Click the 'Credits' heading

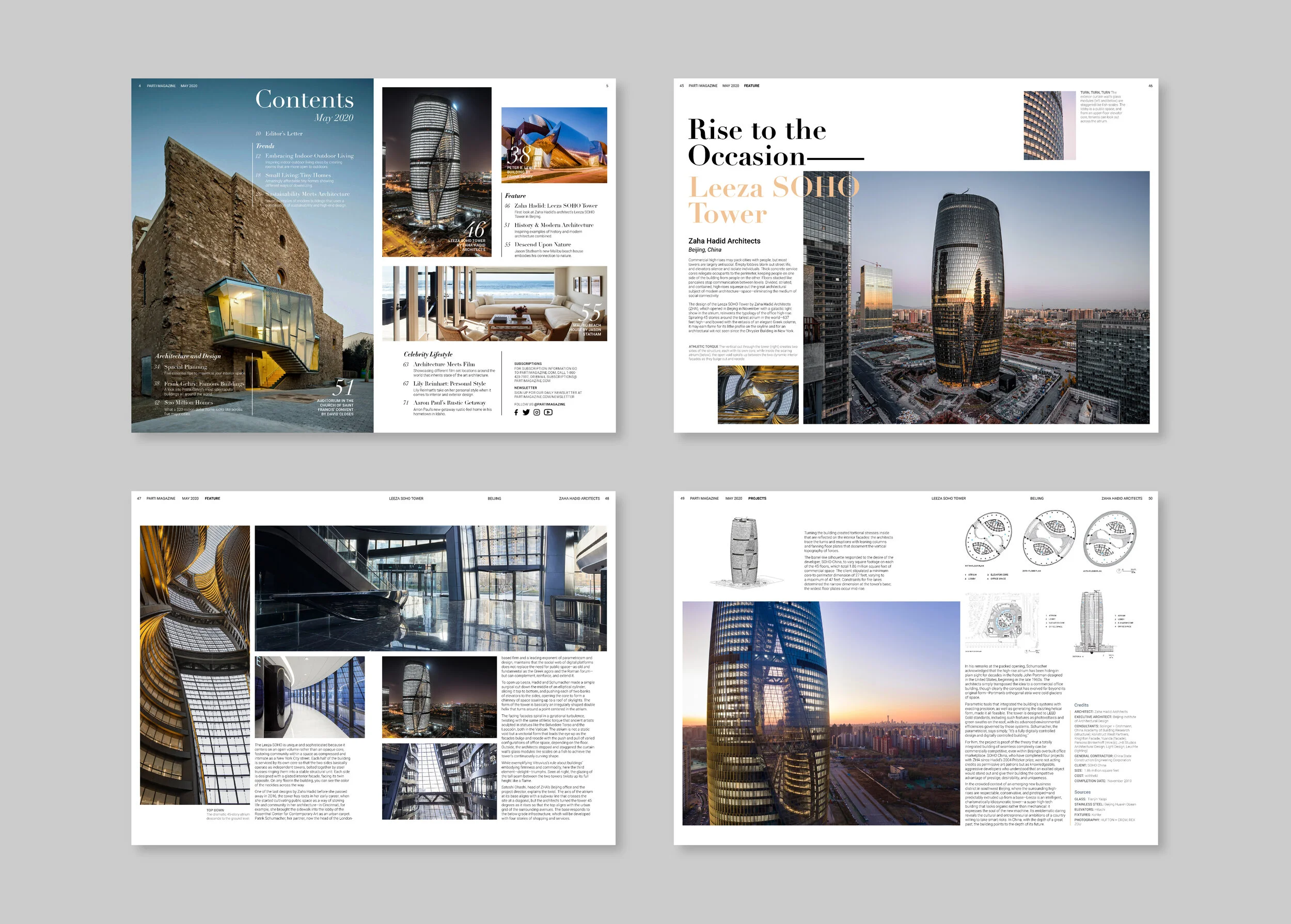[x=1081, y=705]
